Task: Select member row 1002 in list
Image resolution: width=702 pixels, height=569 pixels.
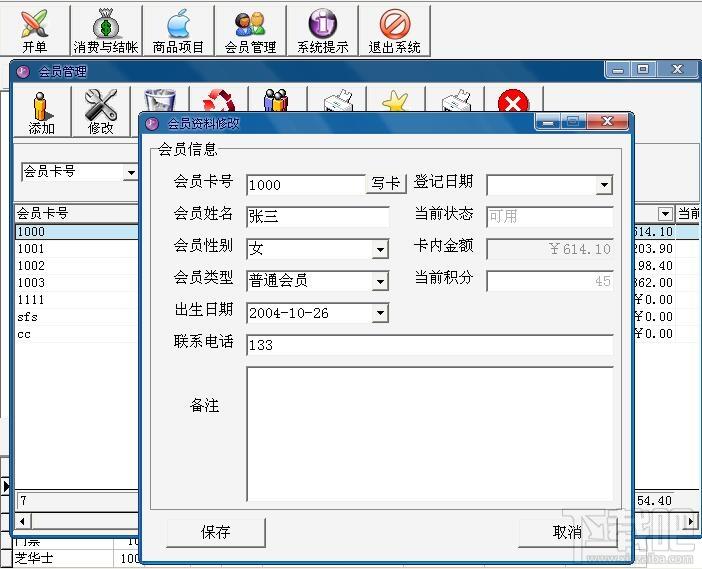Action: pos(76,266)
